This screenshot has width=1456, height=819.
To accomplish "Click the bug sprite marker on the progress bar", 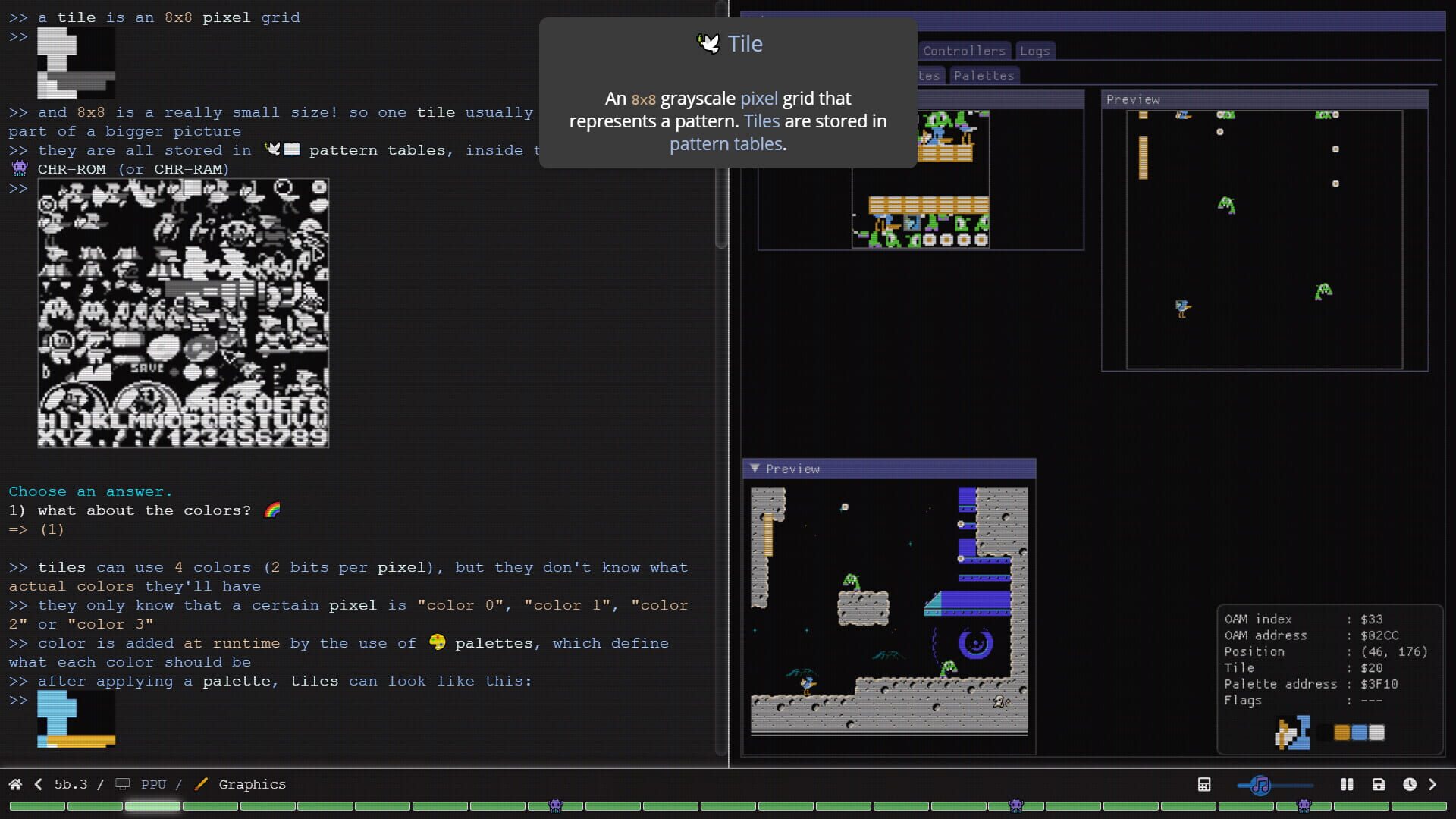I will pos(557,805).
